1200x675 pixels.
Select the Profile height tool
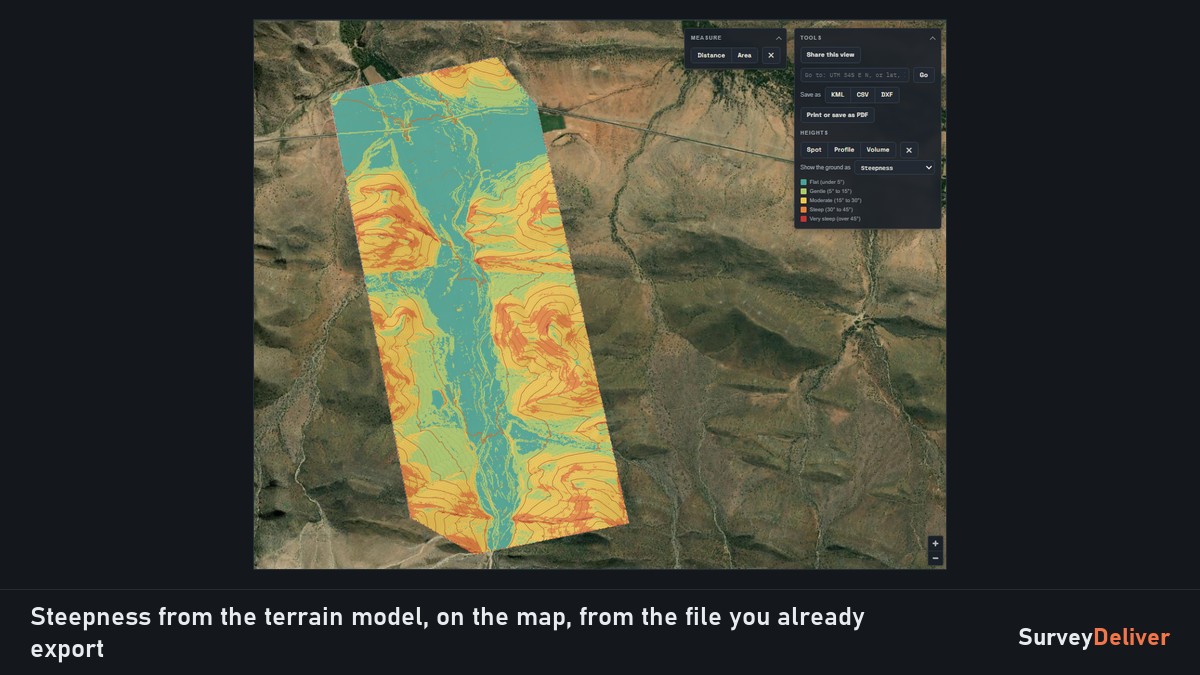844,150
